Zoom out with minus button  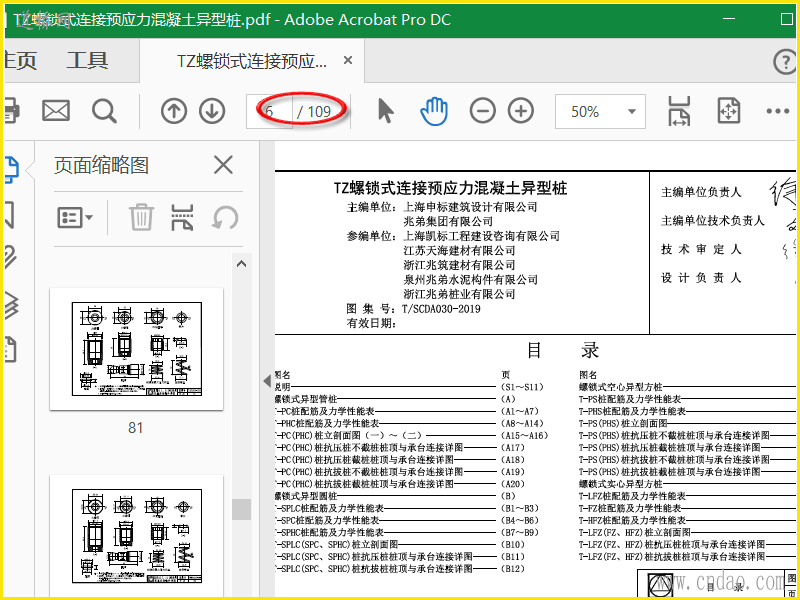pyautogui.click(x=483, y=111)
